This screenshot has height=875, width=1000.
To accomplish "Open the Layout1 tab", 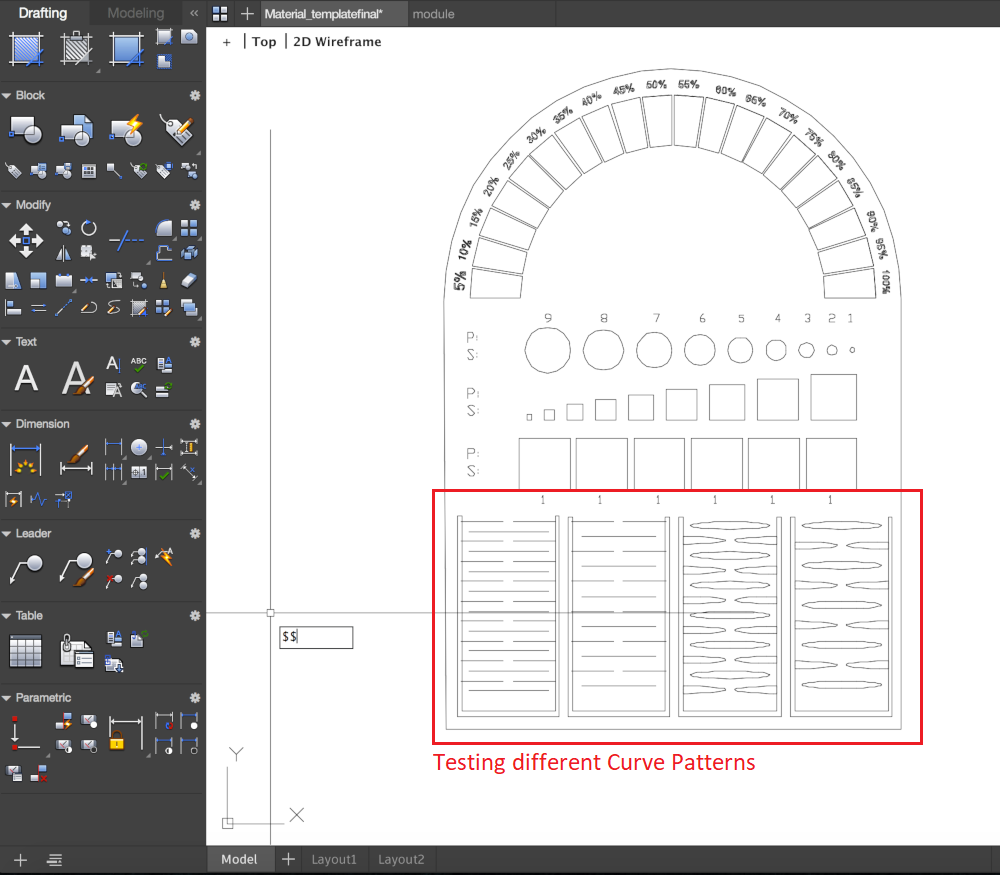I will point(334,859).
